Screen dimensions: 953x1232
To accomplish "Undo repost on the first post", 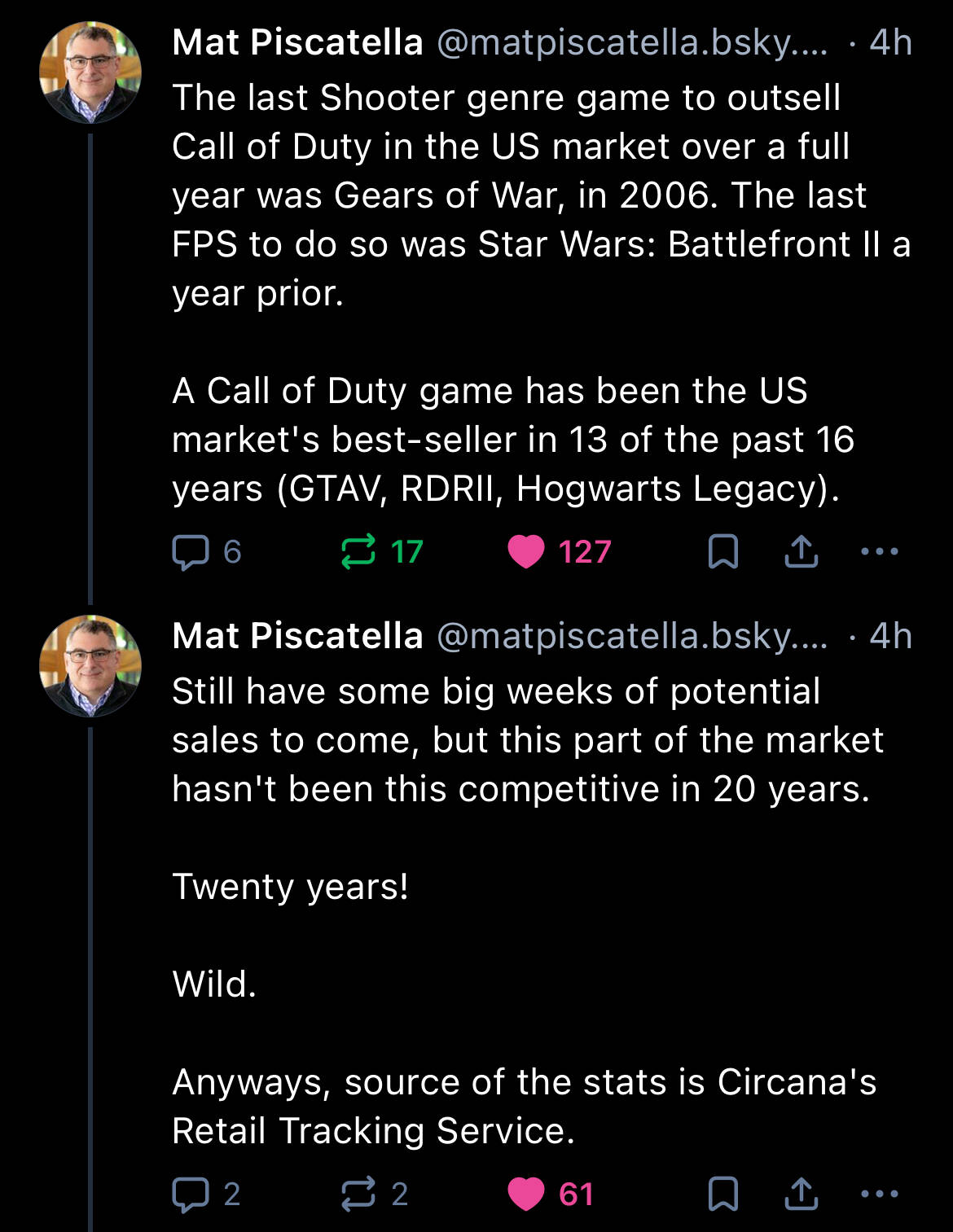I will point(358,552).
